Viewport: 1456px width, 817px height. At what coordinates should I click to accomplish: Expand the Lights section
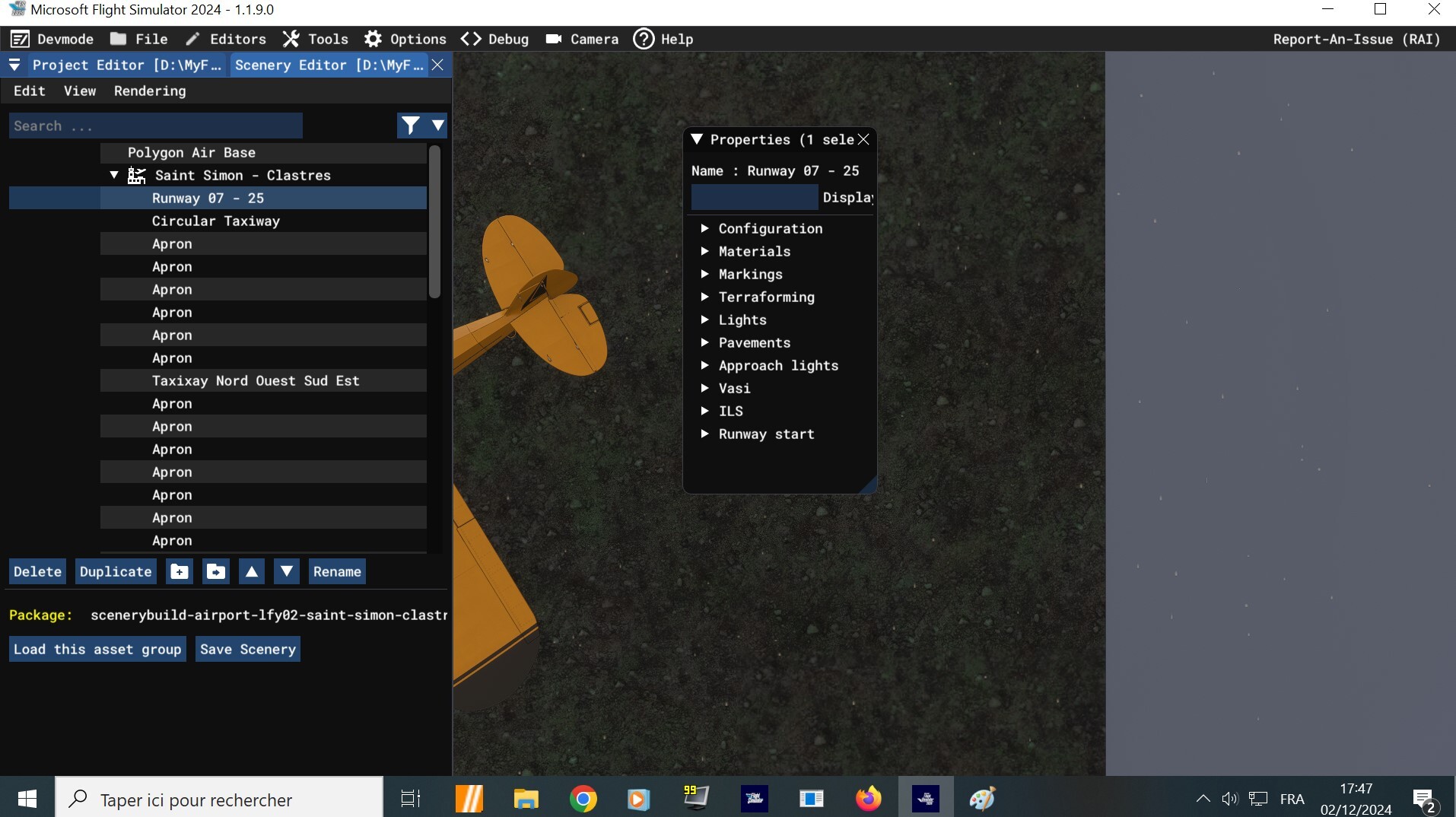[705, 319]
